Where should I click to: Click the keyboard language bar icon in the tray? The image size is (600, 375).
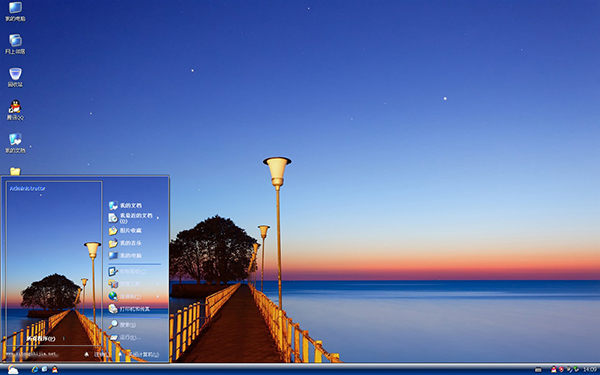coord(538,370)
